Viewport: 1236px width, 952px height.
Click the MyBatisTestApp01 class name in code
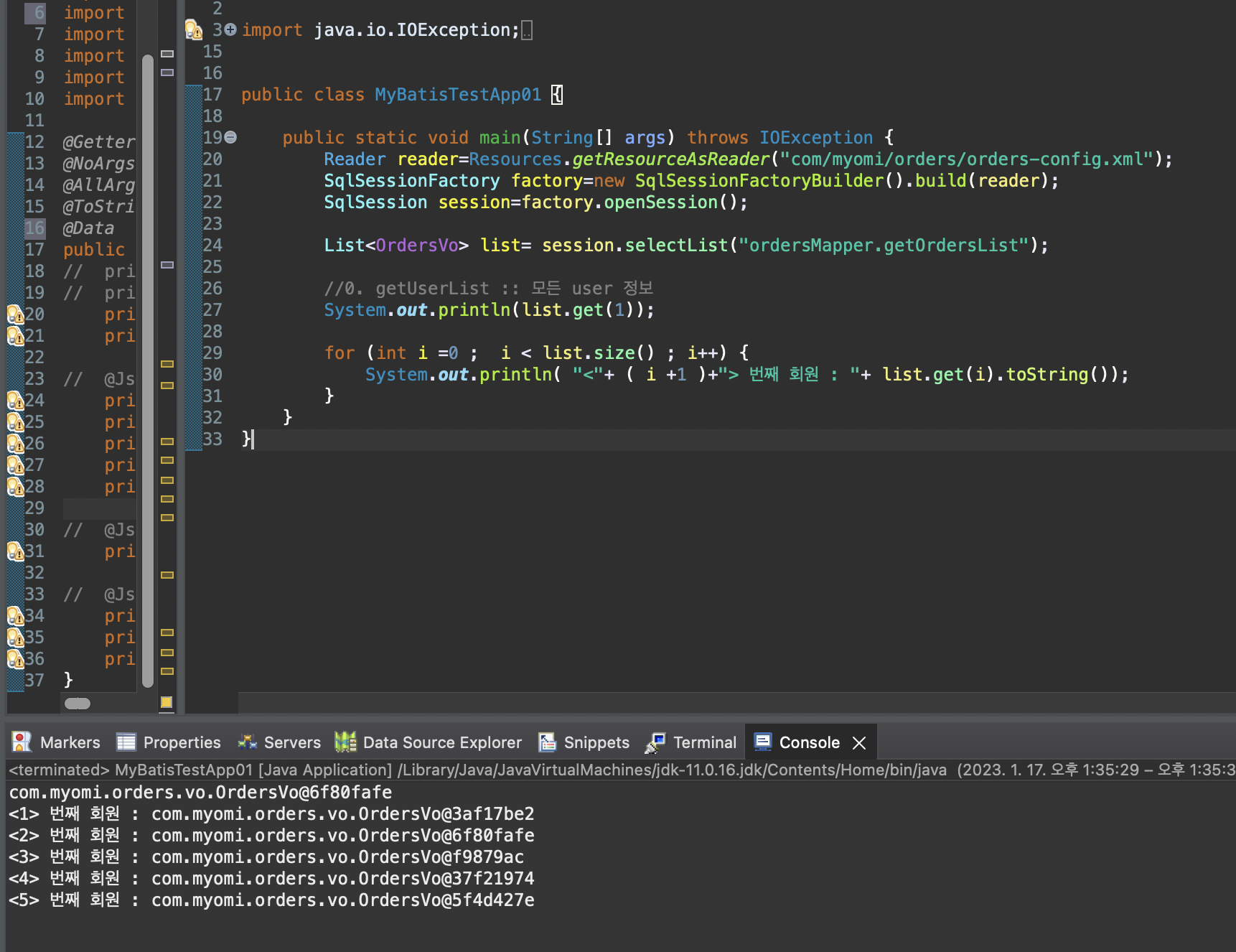(458, 95)
